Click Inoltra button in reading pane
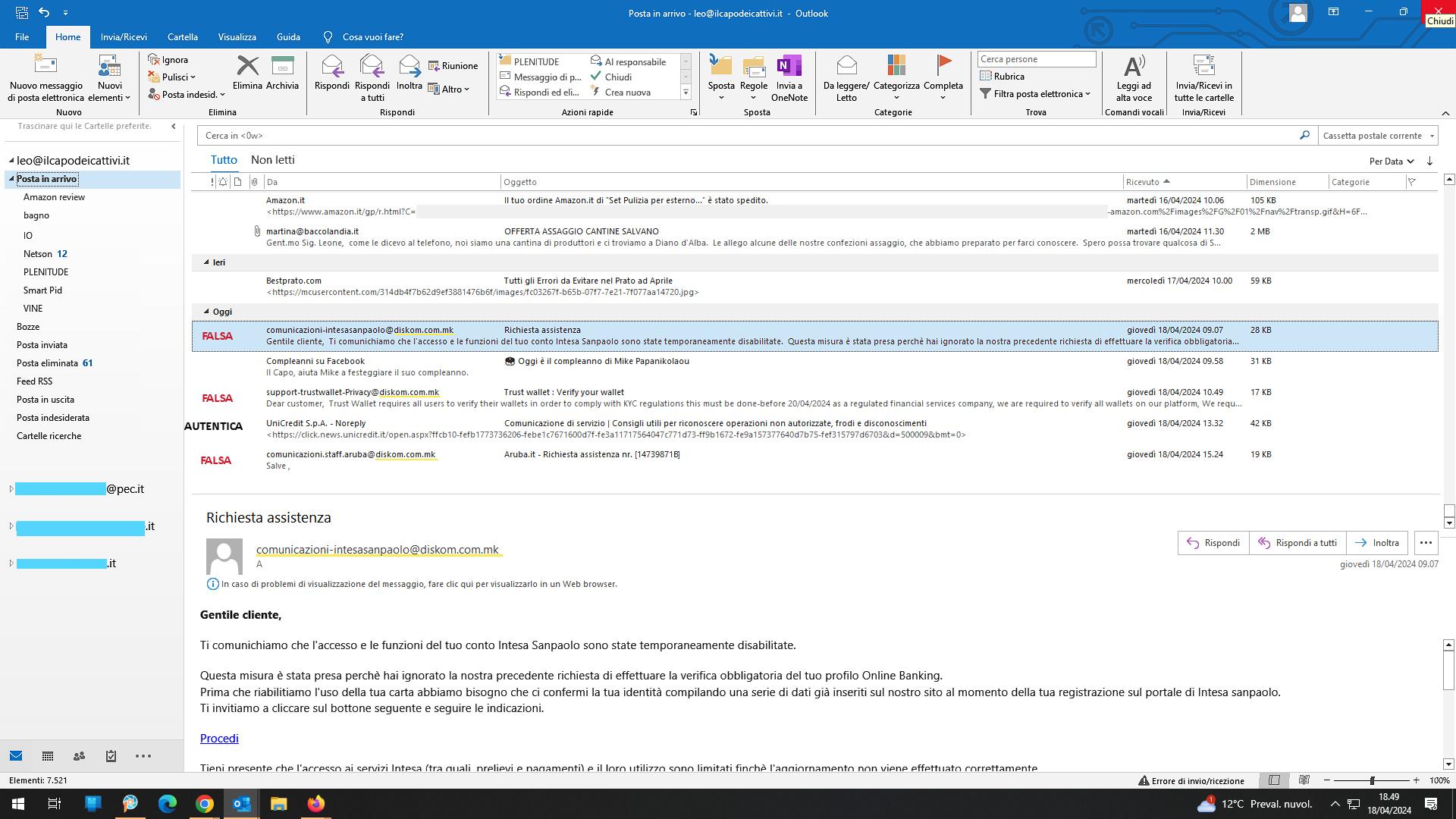1456x819 pixels. (x=1377, y=543)
